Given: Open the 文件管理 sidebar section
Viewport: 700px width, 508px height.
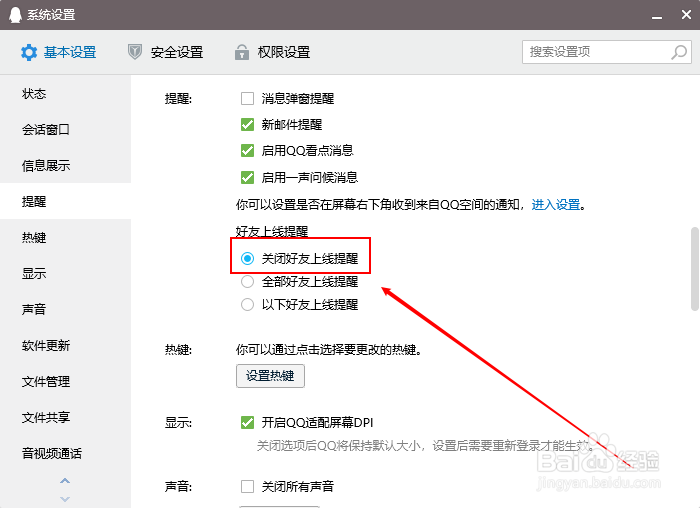Looking at the screenshot, I should [65, 382].
